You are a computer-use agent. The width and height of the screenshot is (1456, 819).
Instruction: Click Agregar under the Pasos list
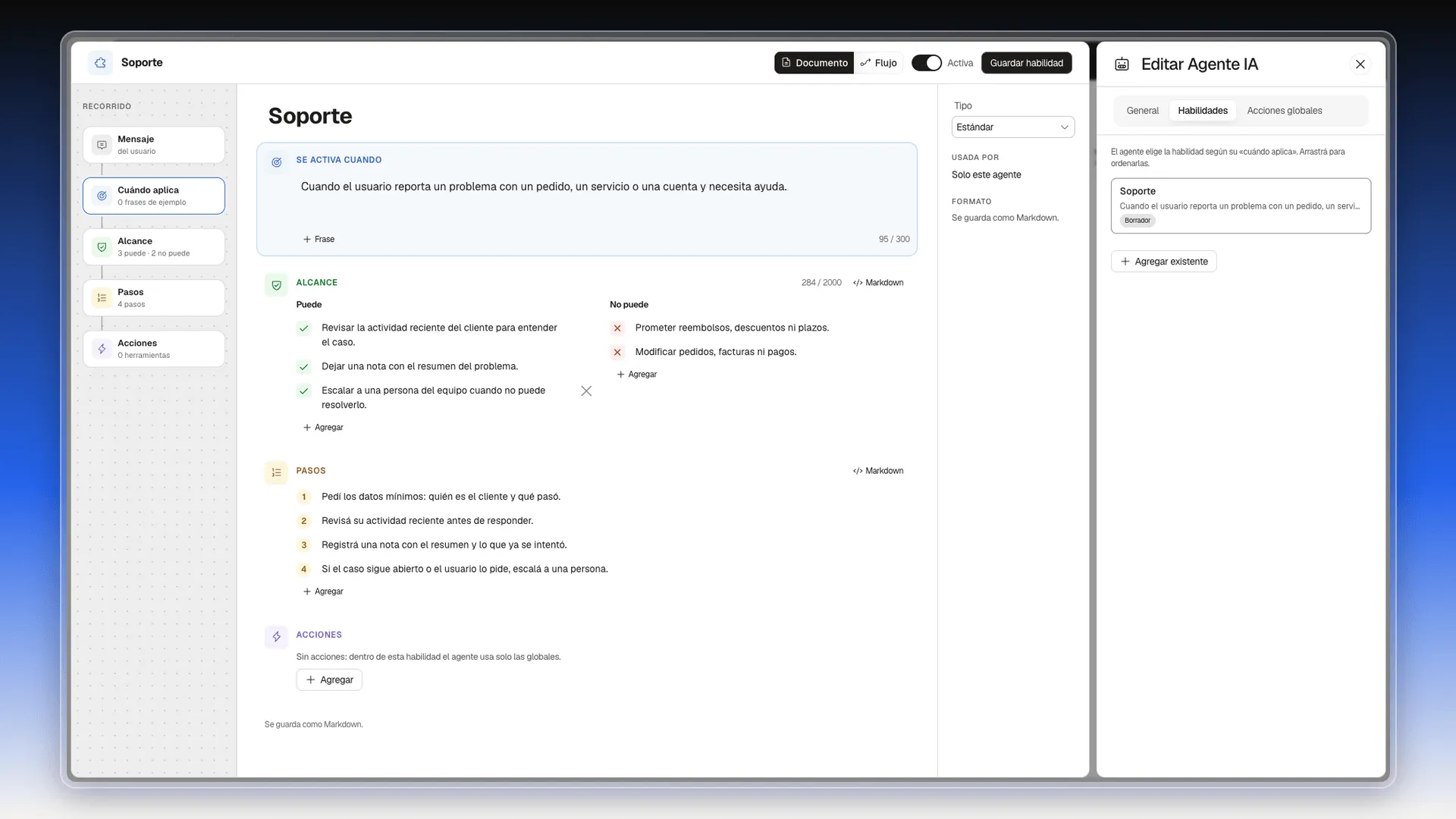pyautogui.click(x=323, y=591)
